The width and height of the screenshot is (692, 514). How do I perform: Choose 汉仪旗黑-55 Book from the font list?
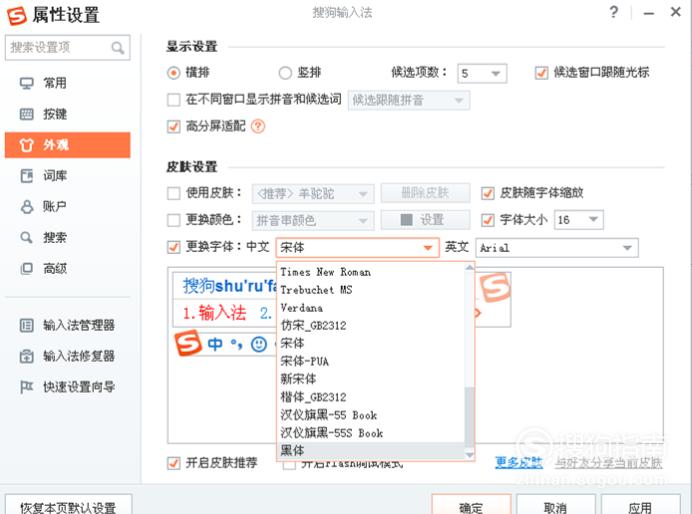[371, 415]
